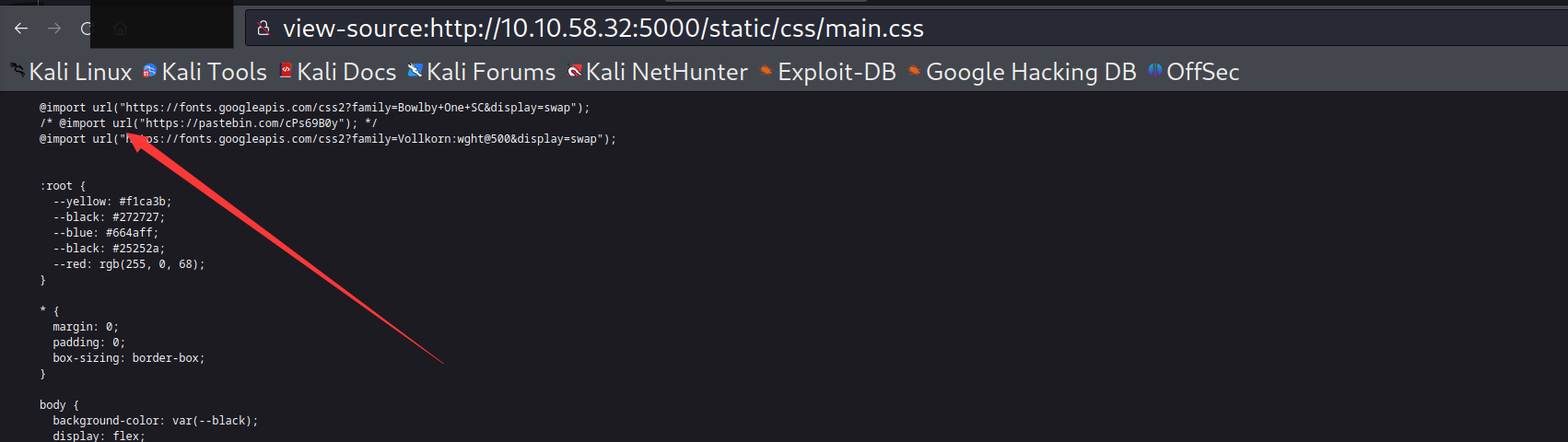Click the forward navigation arrow

54,29
